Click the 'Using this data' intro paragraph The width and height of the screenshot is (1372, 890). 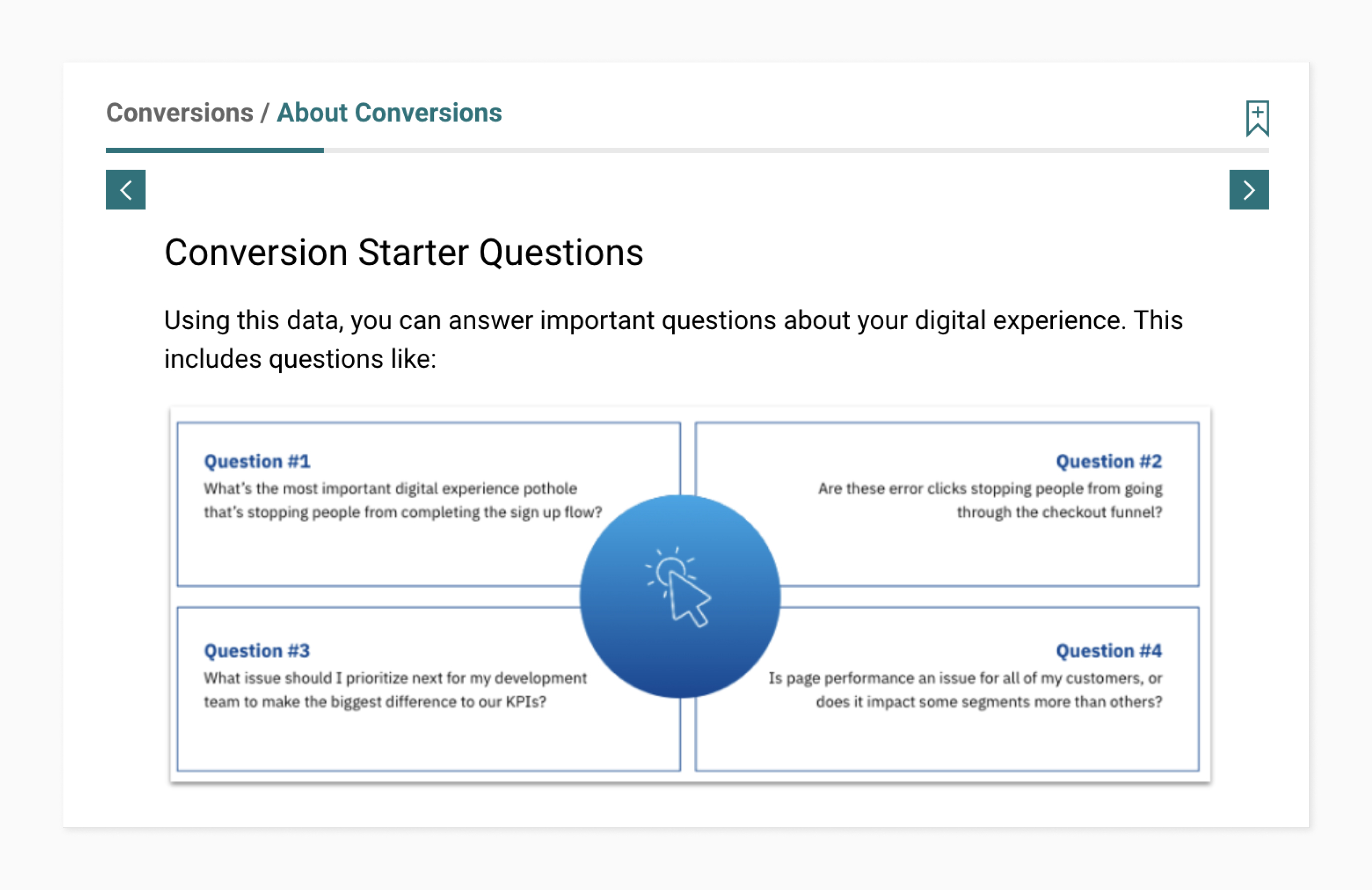tap(673, 320)
